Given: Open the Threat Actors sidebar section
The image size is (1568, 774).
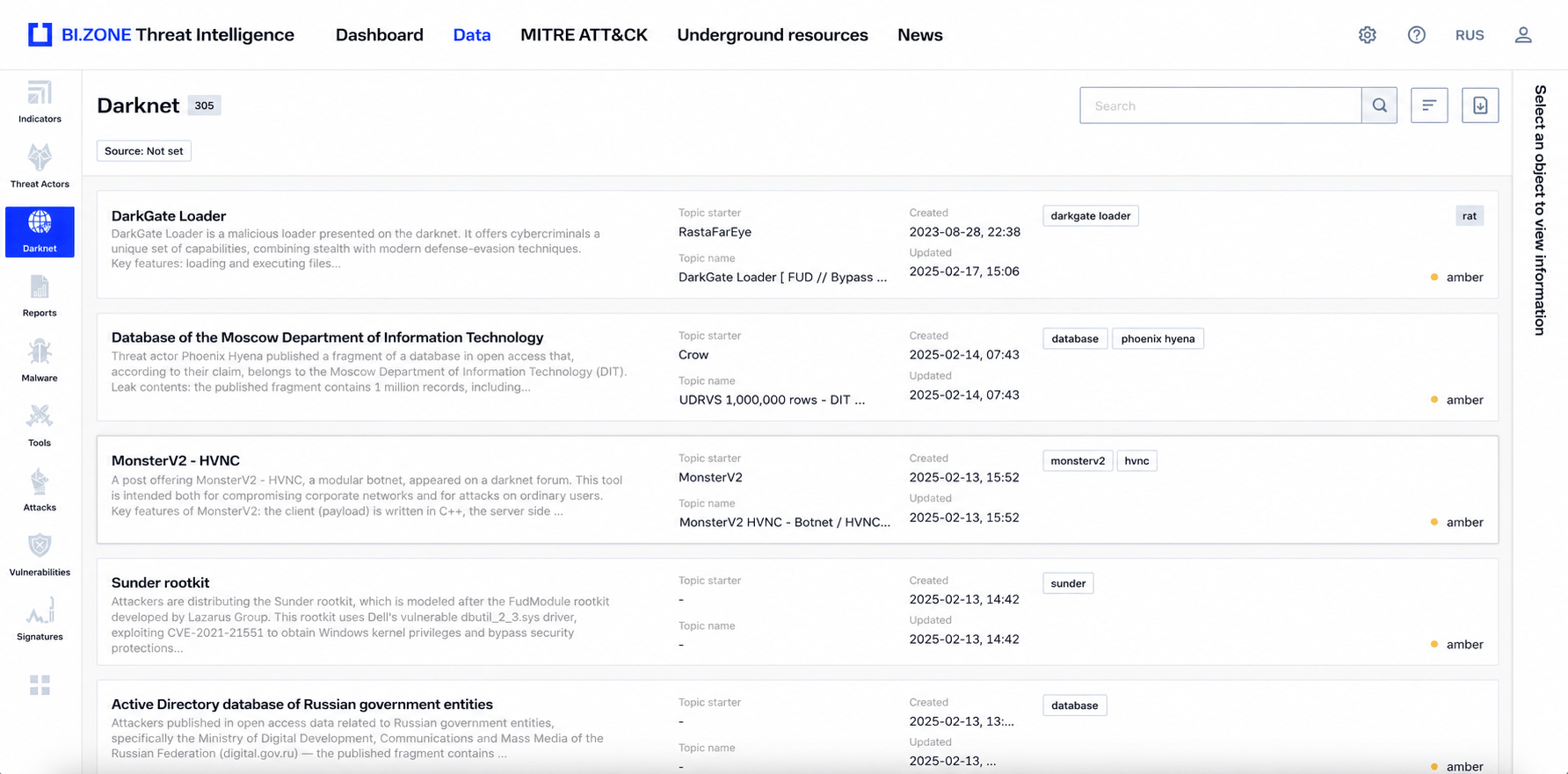Looking at the screenshot, I should pyautogui.click(x=40, y=167).
